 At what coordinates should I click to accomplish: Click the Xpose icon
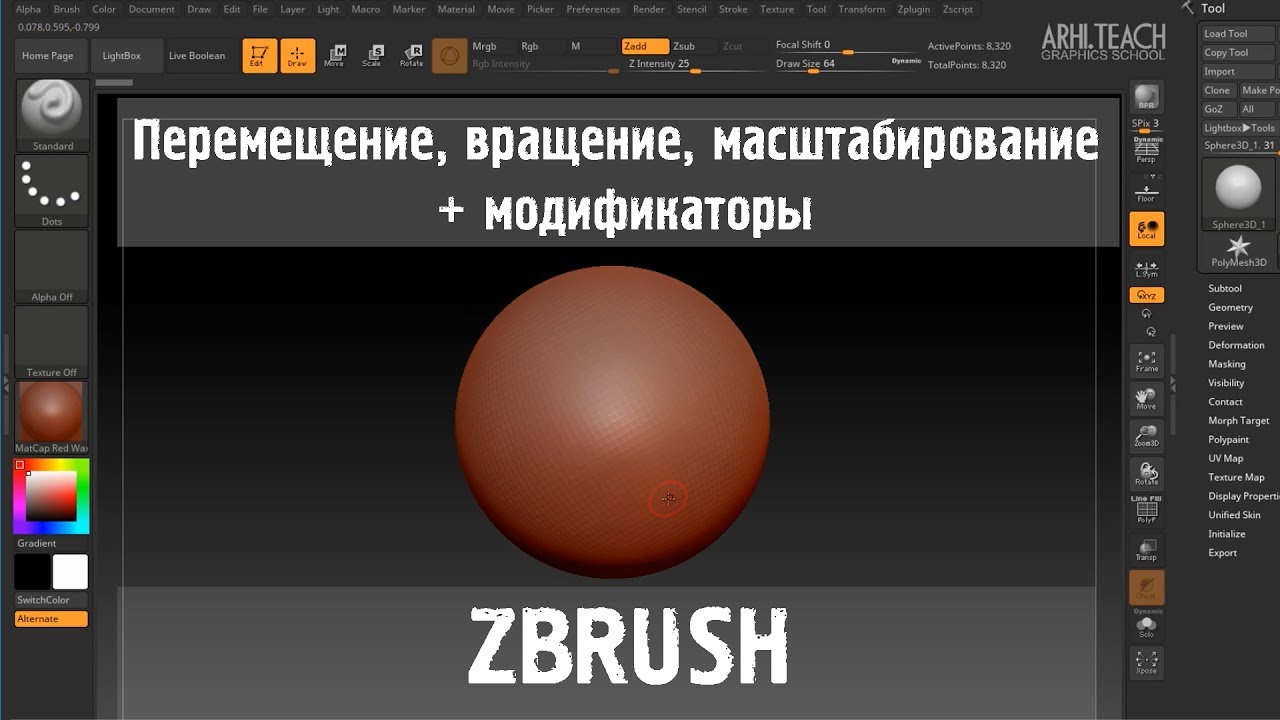(x=1146, y=662)
